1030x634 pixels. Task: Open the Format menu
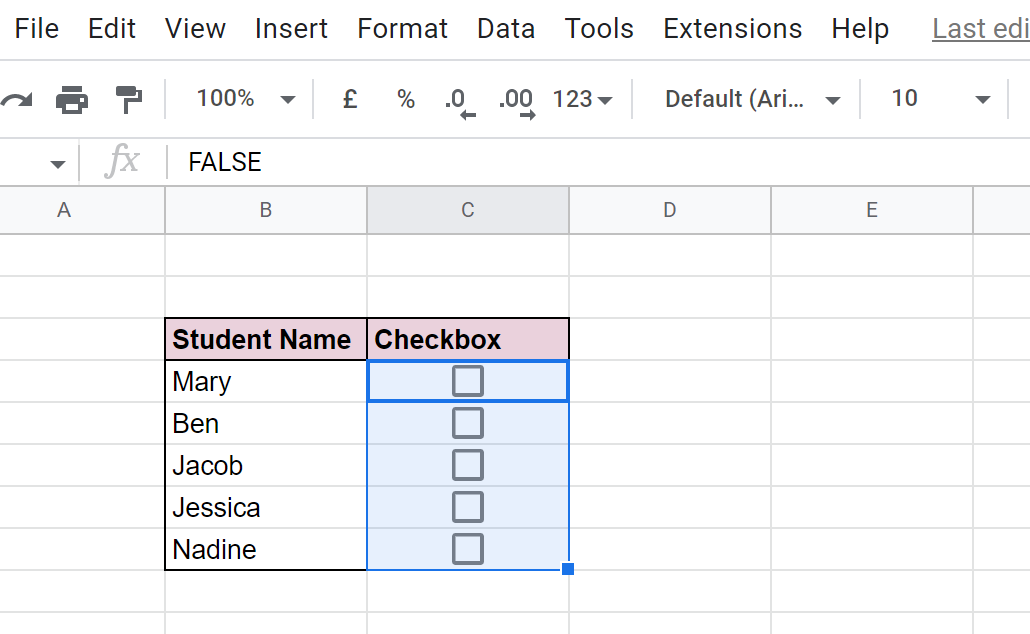[x=402, y=29]
